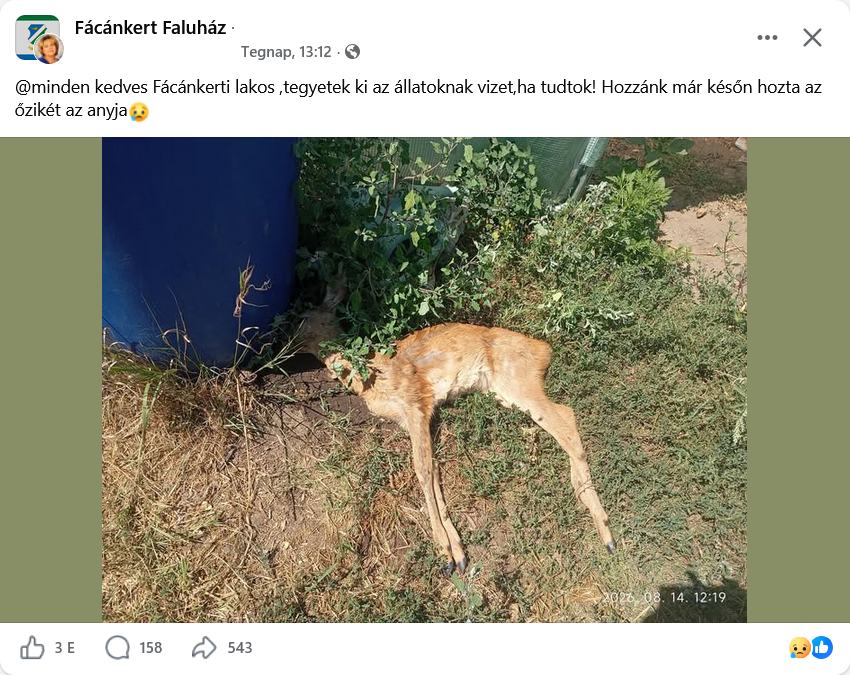Screen dimensions: 850x675
Task: Close the post viewer with the X
Action: coord(812,37)
